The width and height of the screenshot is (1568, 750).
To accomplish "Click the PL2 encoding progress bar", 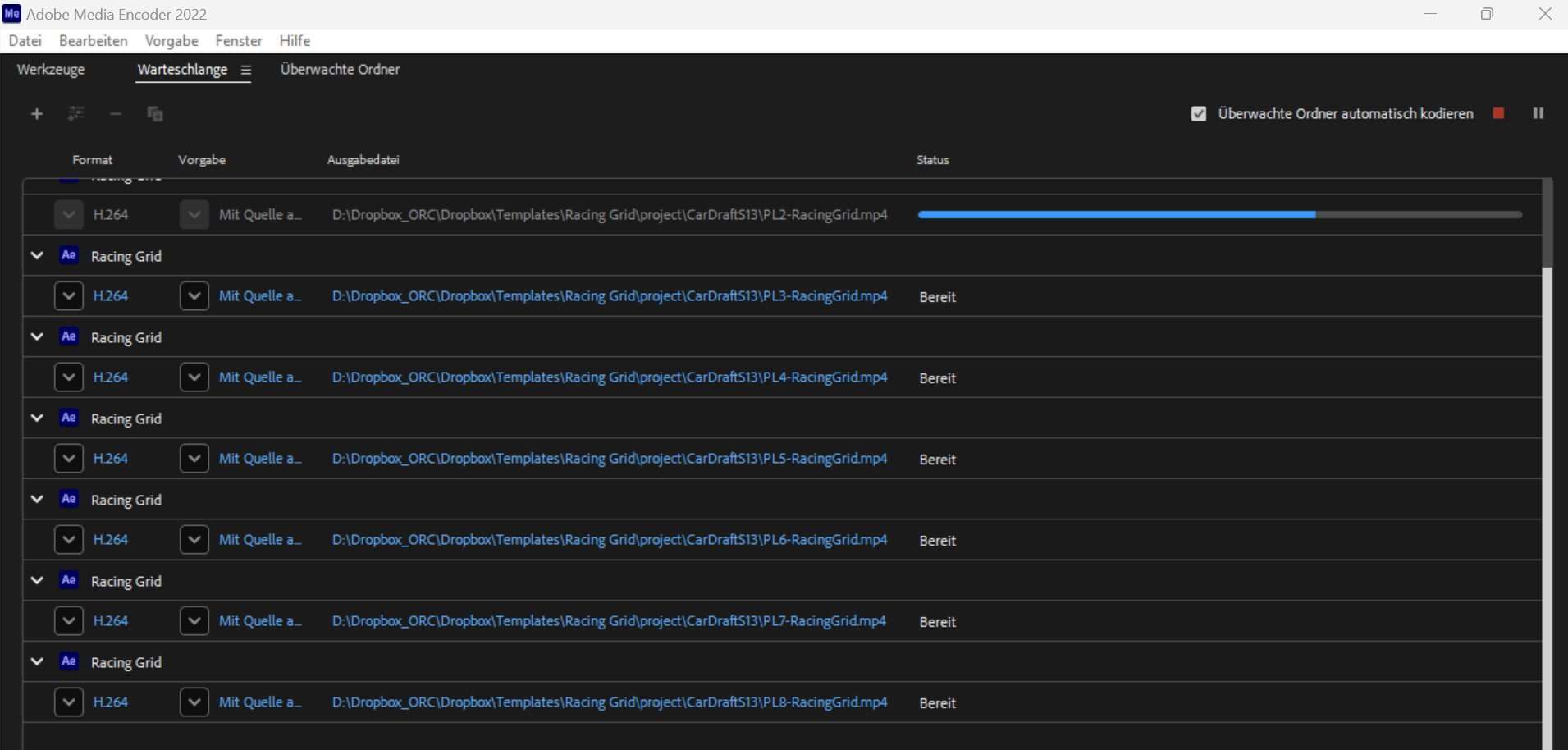I will point(1219,215).
